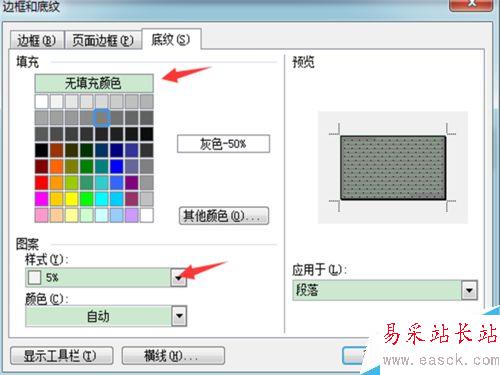Select the bright red fill swatch
The height and width of the screenshot is (375, 500).
pos(42,183)
